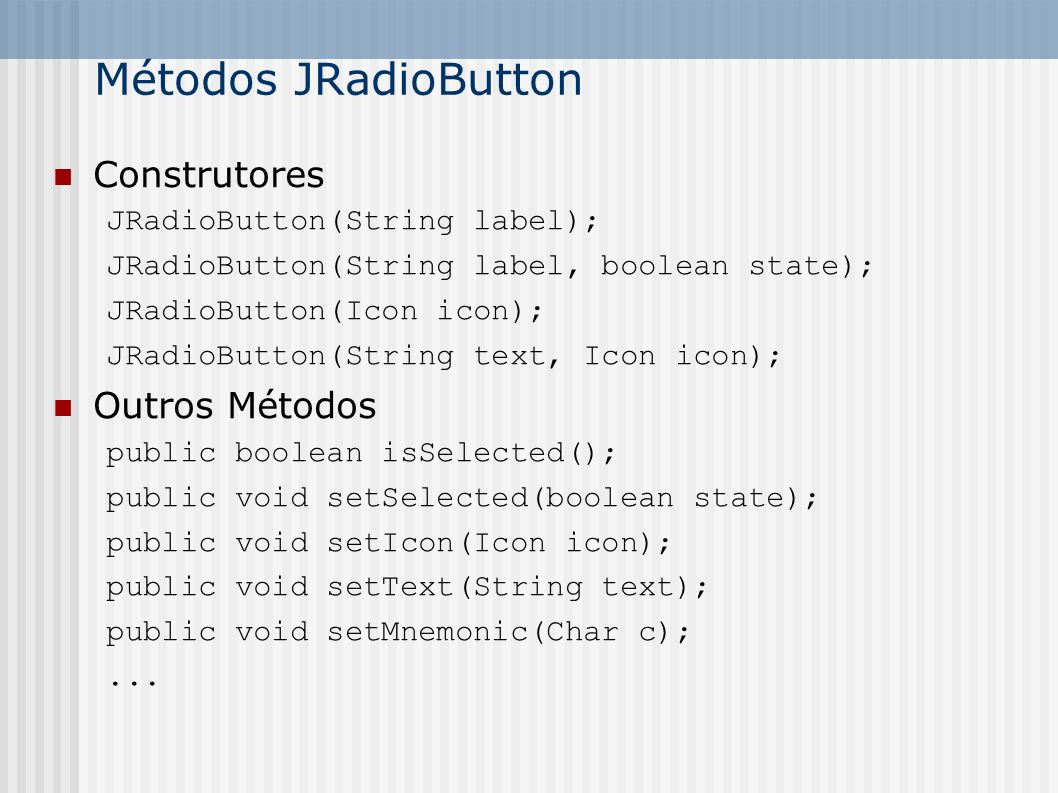The width and height of the screenshot is (1058, 793).
Task: Click the JRadioButton(String text, Icon icon); line
Action: pos(444,356)
